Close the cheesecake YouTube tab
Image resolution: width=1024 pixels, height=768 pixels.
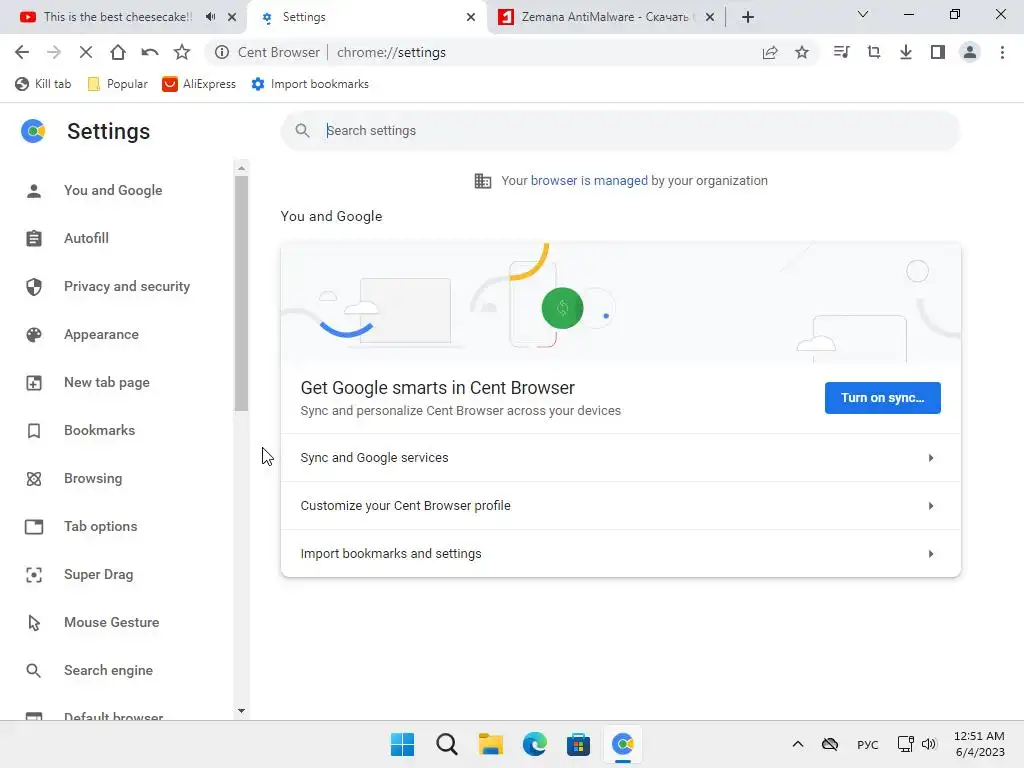(x=232, y=17)
